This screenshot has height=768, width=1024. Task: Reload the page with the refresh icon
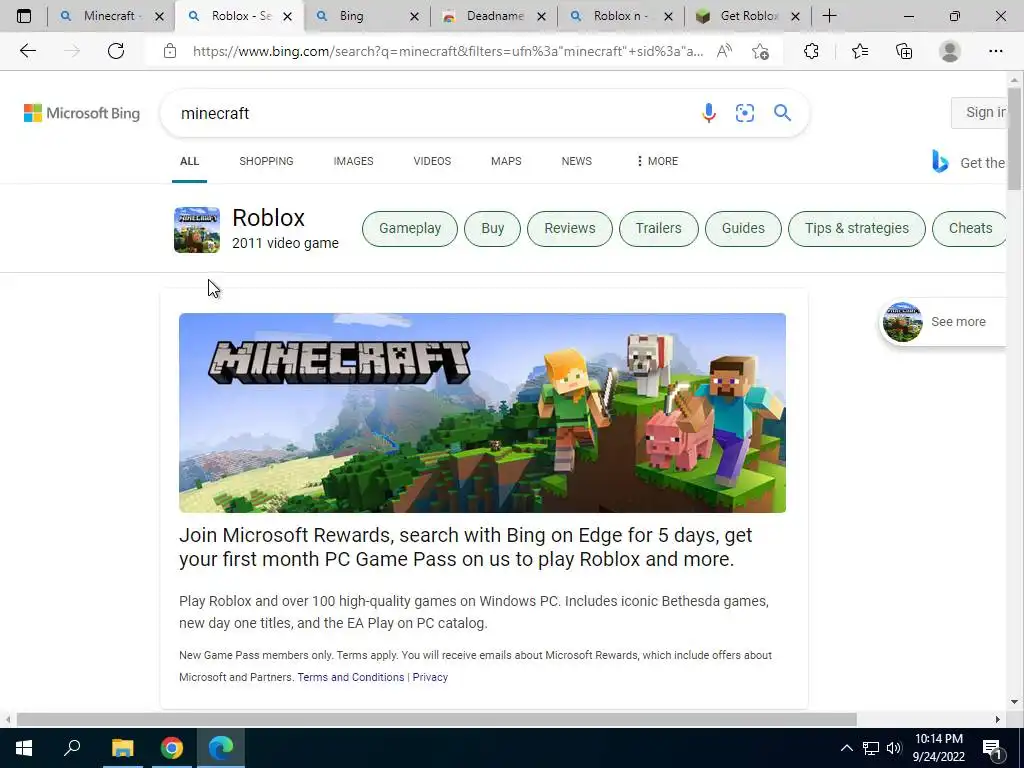pyautogui.click(x=116, y=51)
